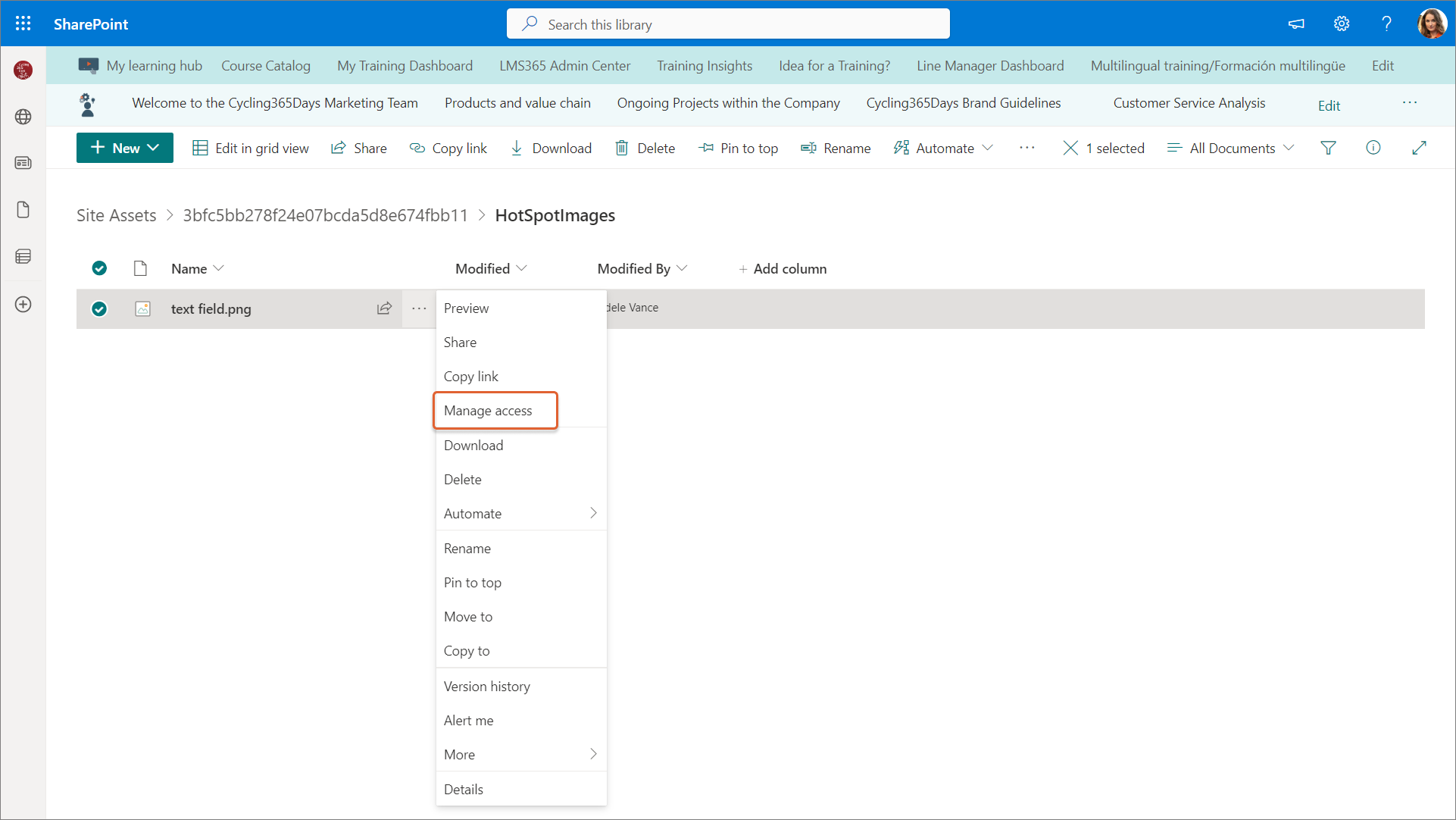
Task: Click the red site logo in left rail
Action: pyautogui.click(x=23, y=70)
